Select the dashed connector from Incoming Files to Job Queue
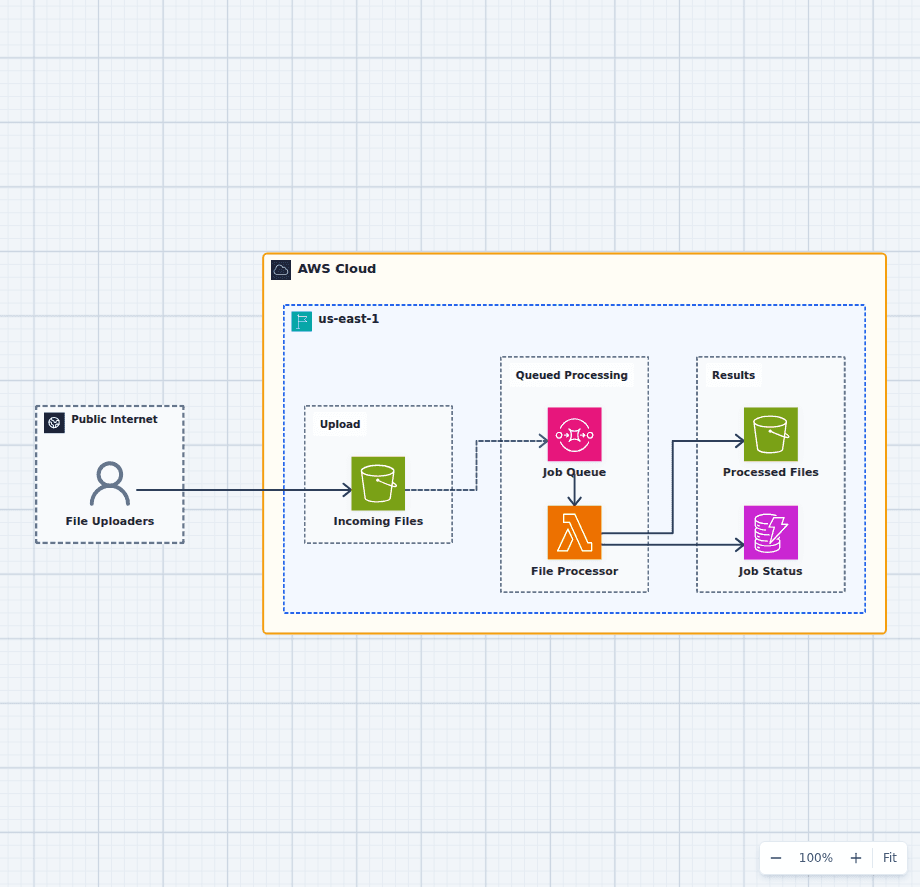Screen dimensions: 920x887 point(476,465)
